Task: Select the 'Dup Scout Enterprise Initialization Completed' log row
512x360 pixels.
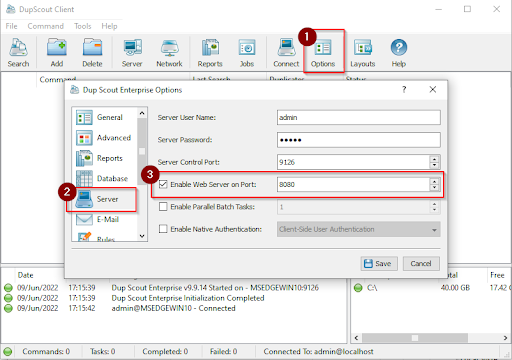Action: 188,298
